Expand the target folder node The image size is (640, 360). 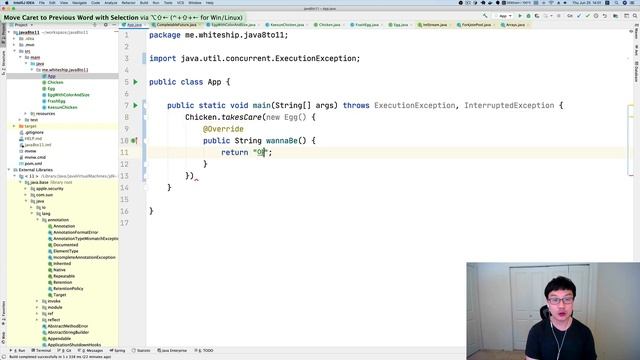(15, 126)
